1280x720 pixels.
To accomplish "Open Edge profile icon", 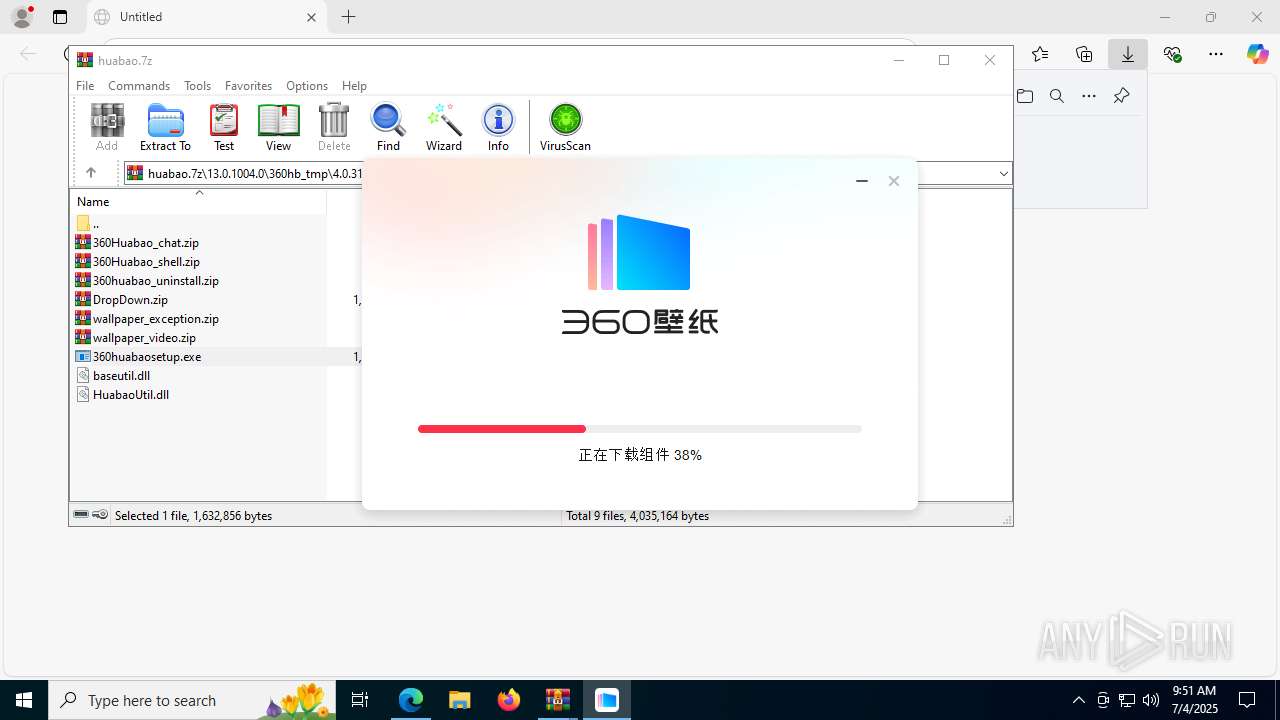I will coord(22,17).
